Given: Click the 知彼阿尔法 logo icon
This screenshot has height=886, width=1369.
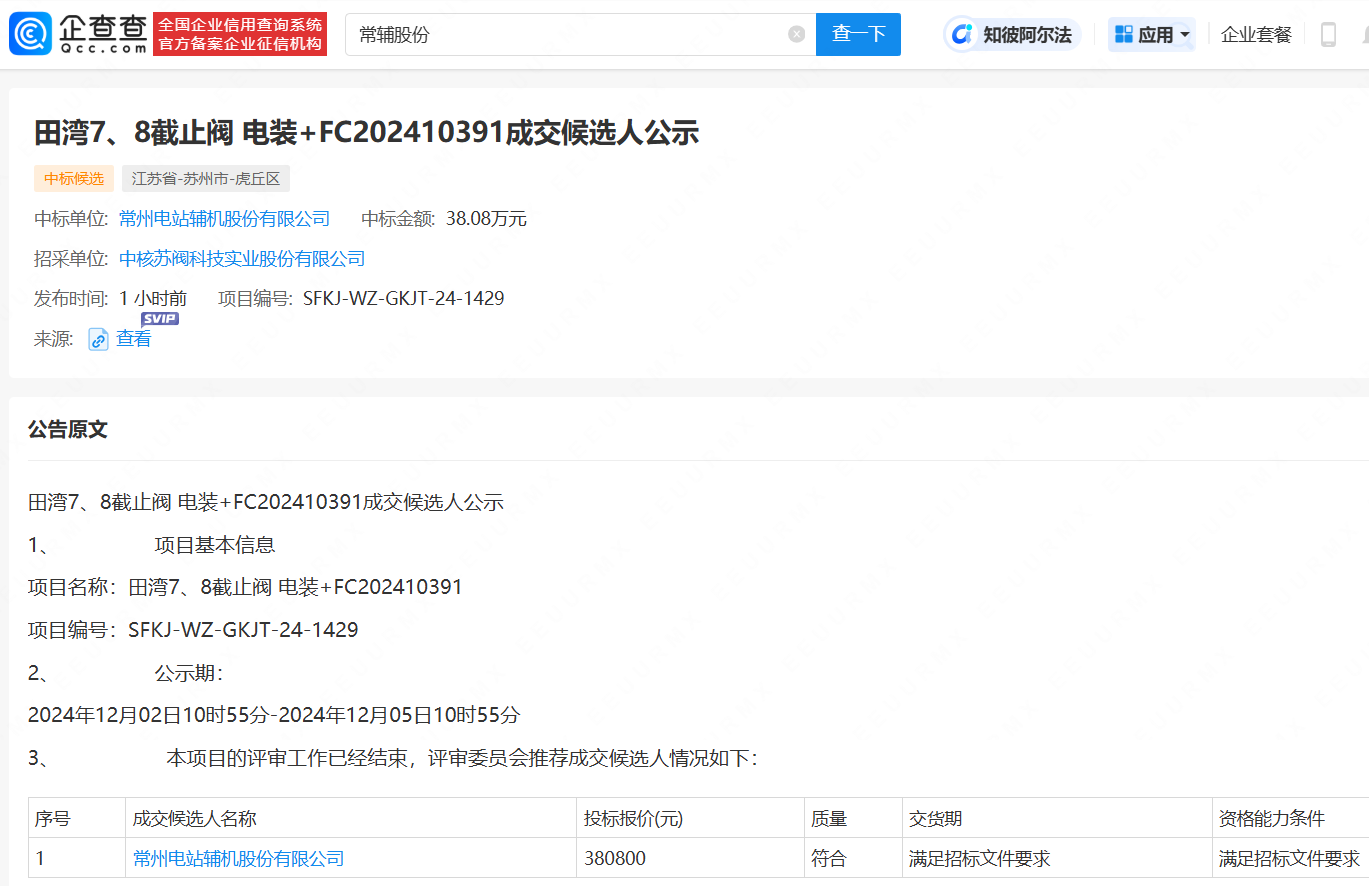Looking at the screenshot, I should click(x=963, y=34).
